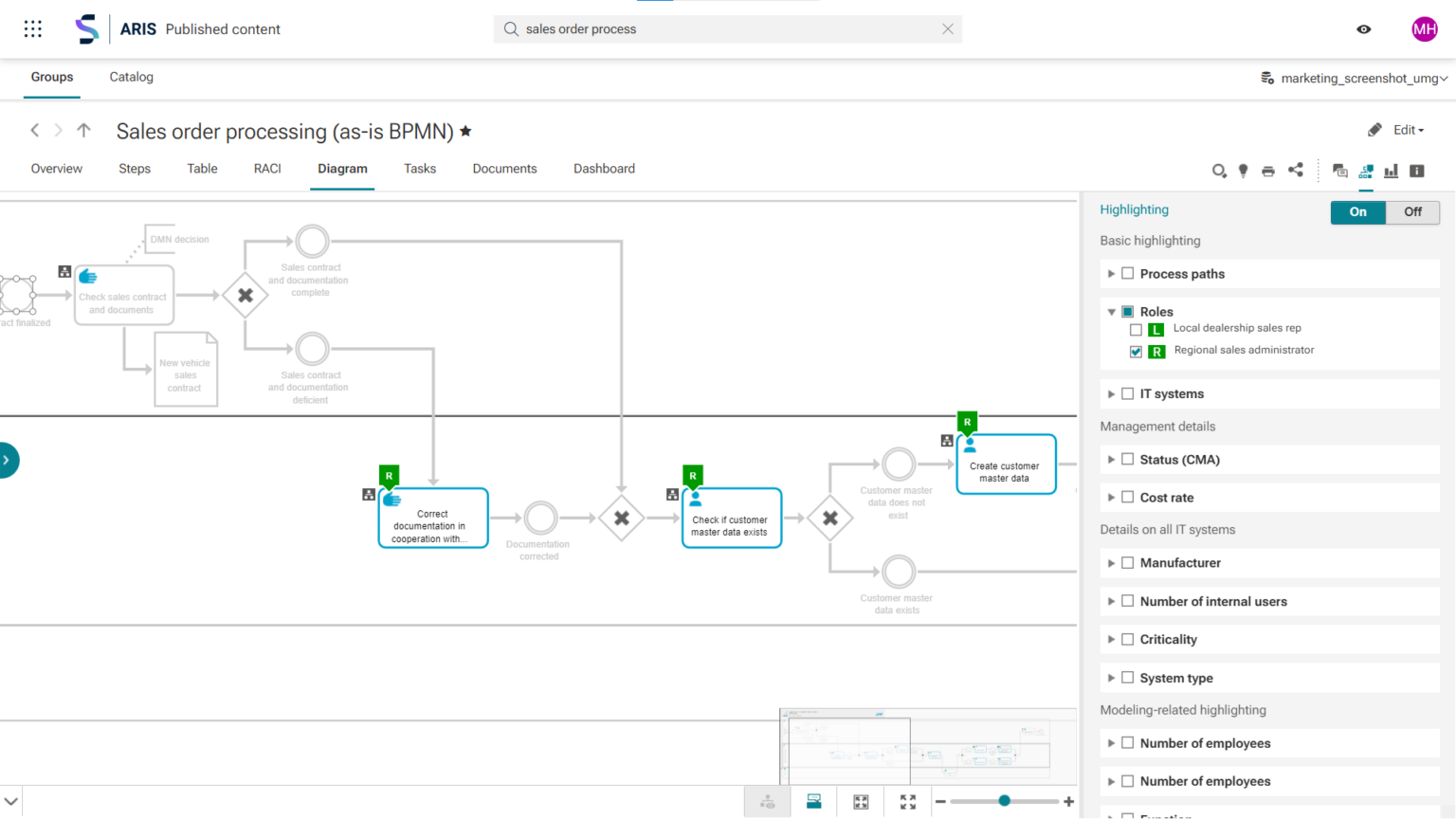Click the information panel icon
This screenshot has height=819, width=1456.
(1417, 171)
